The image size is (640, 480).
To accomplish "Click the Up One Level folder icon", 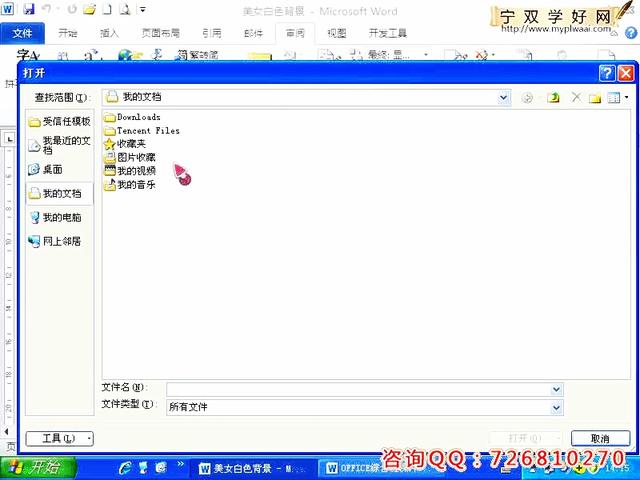I will tap(553, 98).
